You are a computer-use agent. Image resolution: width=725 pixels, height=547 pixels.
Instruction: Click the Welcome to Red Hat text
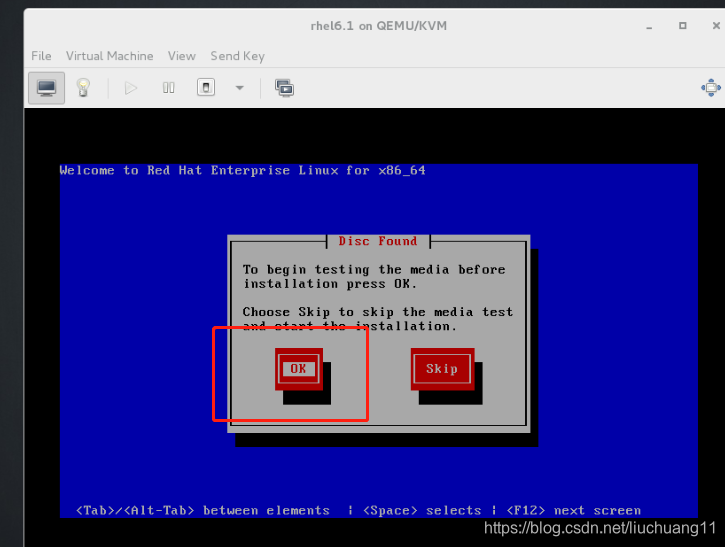tap(242, 171)
